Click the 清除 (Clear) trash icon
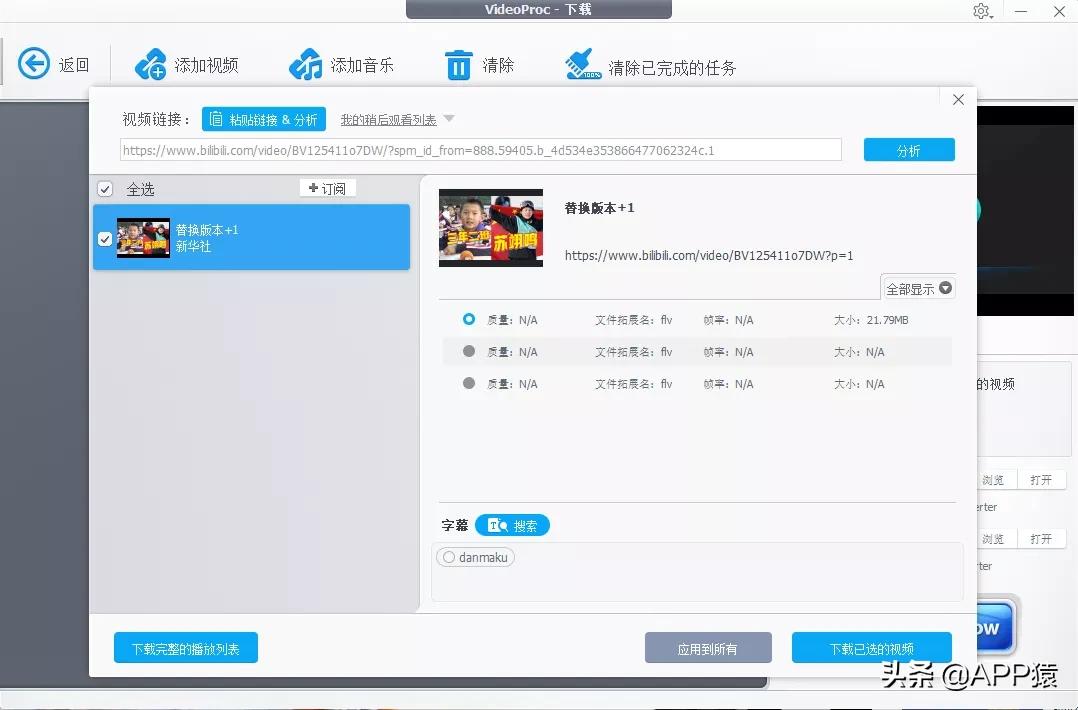This screenshot has height=710, width=1078. pos(458,63)
